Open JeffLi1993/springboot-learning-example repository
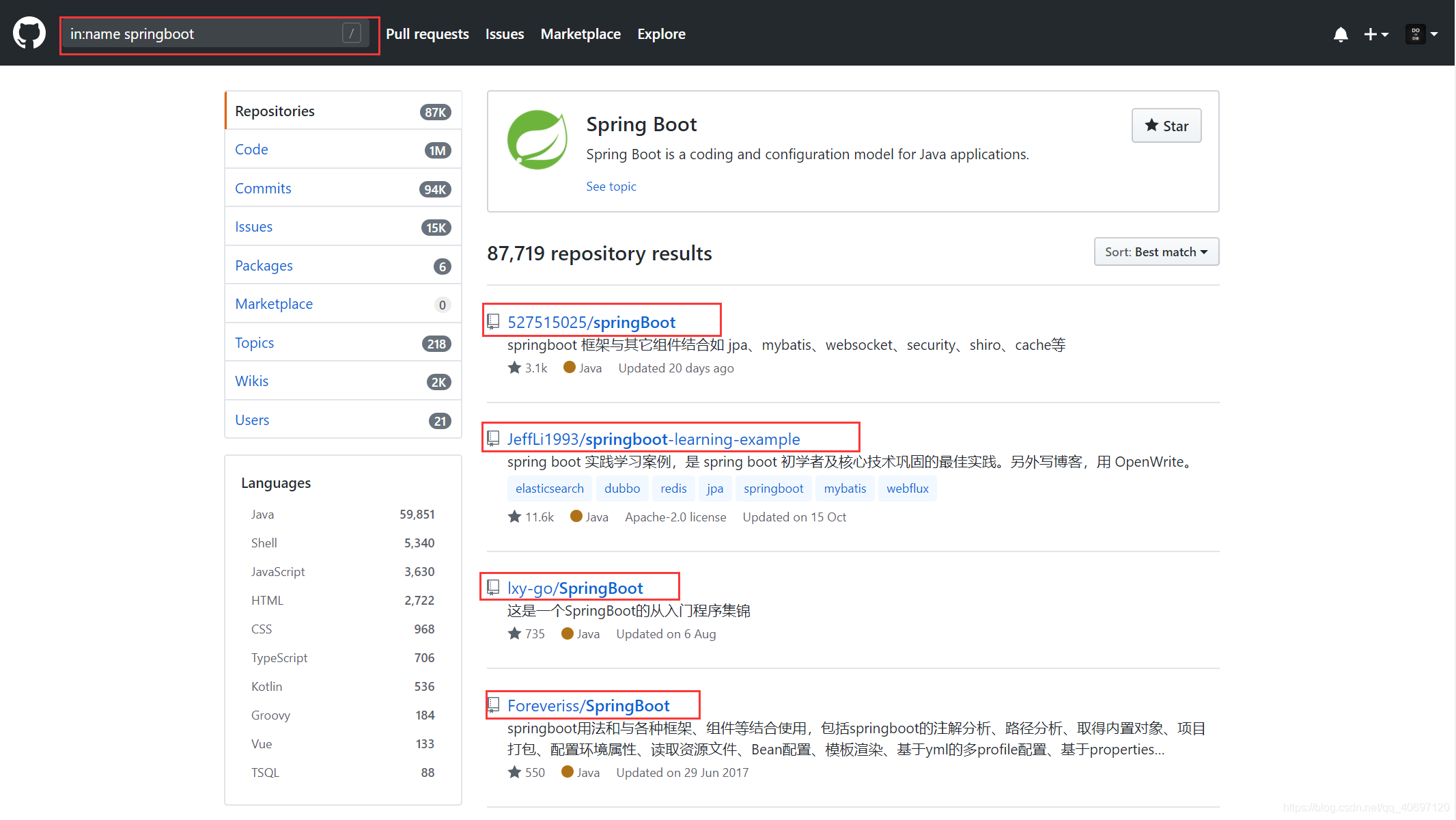This screenshot has height=820, width=1456. (x=654, y=439)
